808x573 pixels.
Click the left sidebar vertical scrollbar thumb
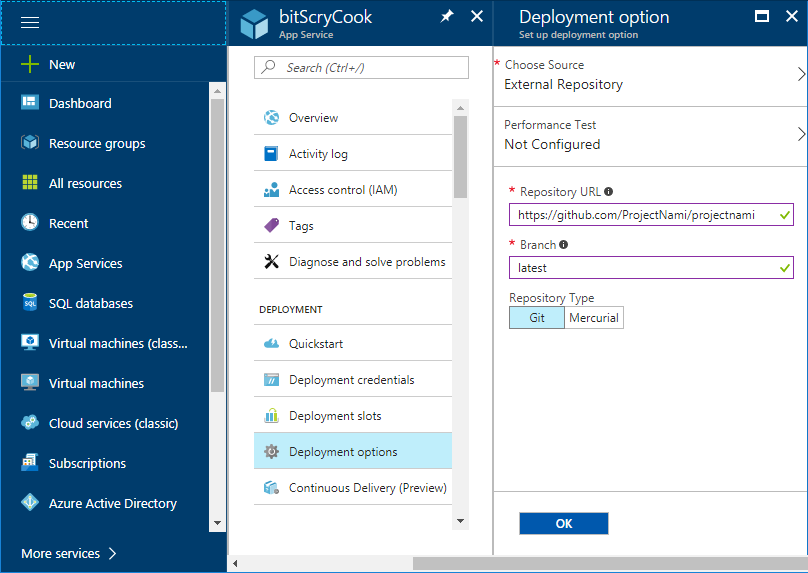[217, 245]
